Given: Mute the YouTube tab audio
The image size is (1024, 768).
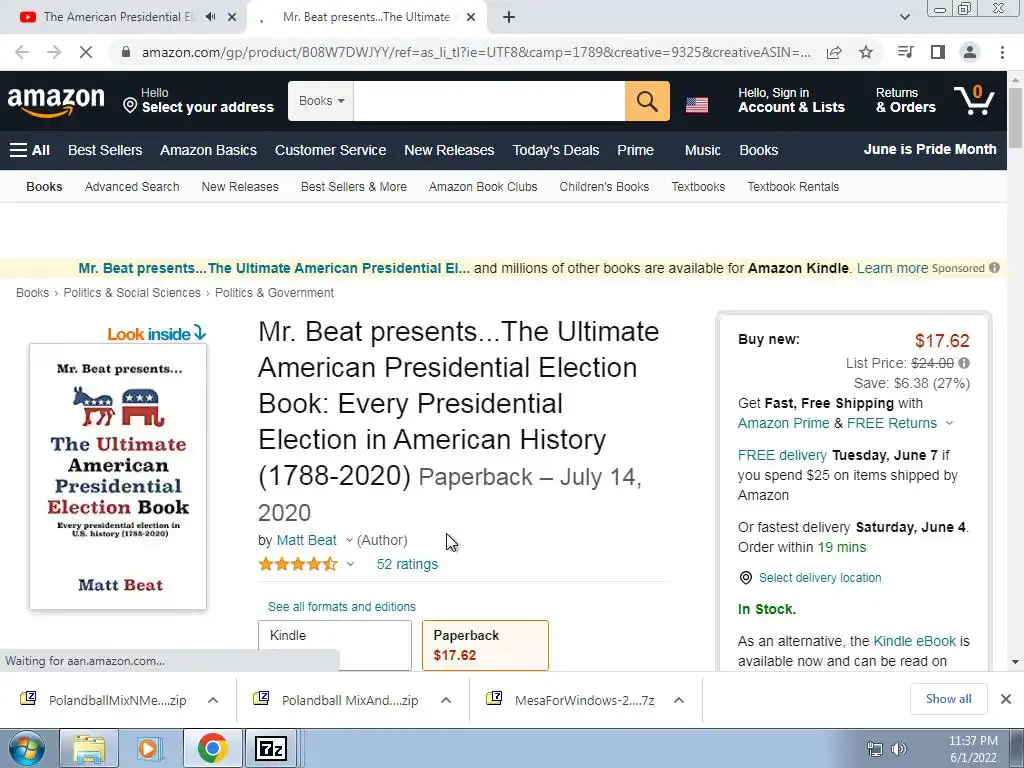Looking at the screenshot, I should (x=211, y=17).
